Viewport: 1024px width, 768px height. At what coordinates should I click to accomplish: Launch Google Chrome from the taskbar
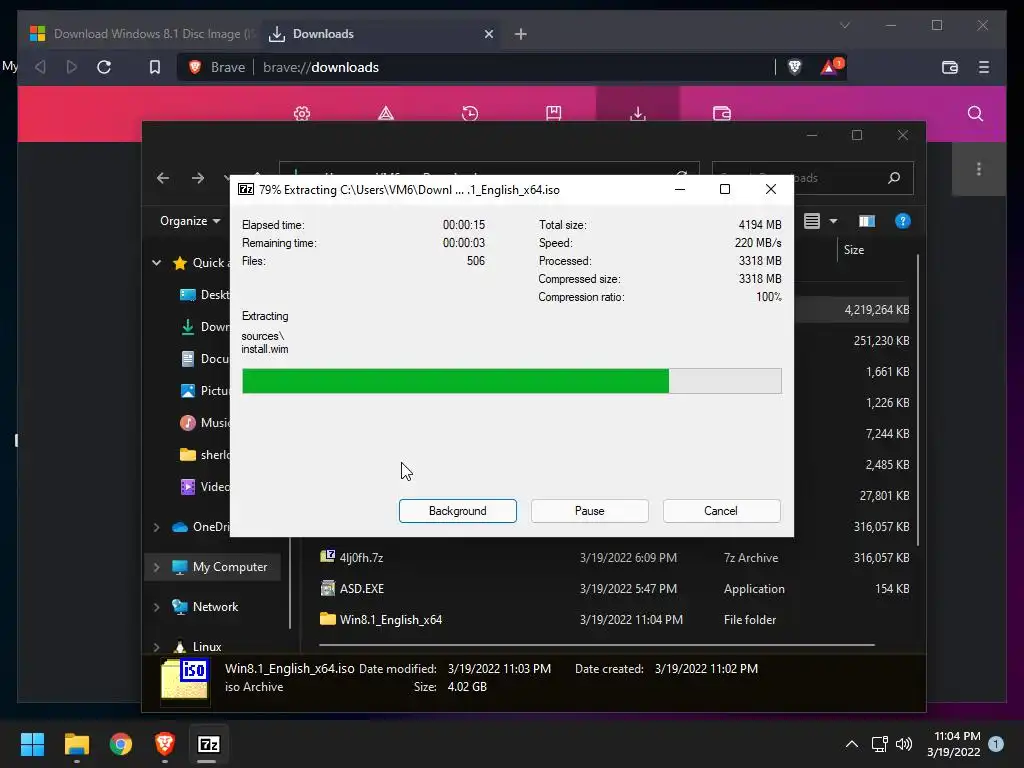tap(121, 744)
